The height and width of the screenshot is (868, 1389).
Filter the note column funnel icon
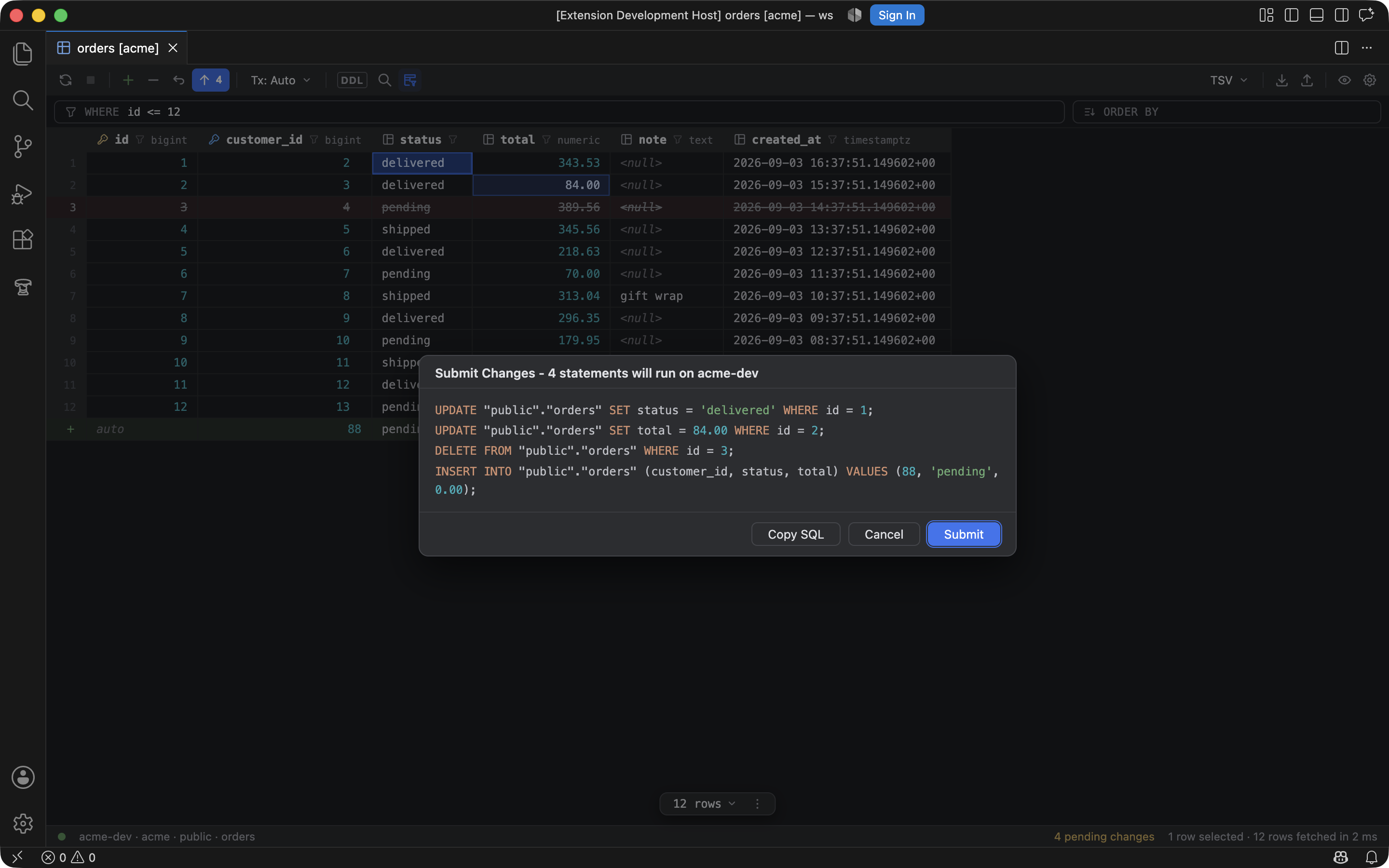coord(677,139)
